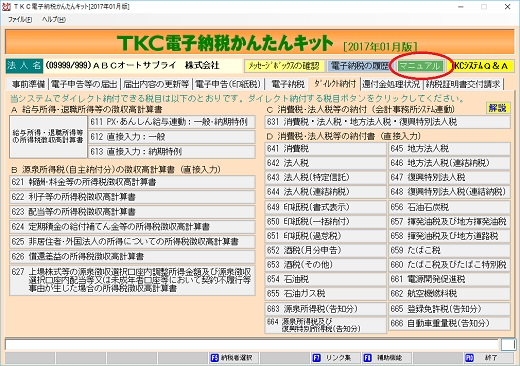Choose 613 直接入力:納期特例
This screenshot has width=520, height=366.
pyautogui.click(x=172, y=152)
